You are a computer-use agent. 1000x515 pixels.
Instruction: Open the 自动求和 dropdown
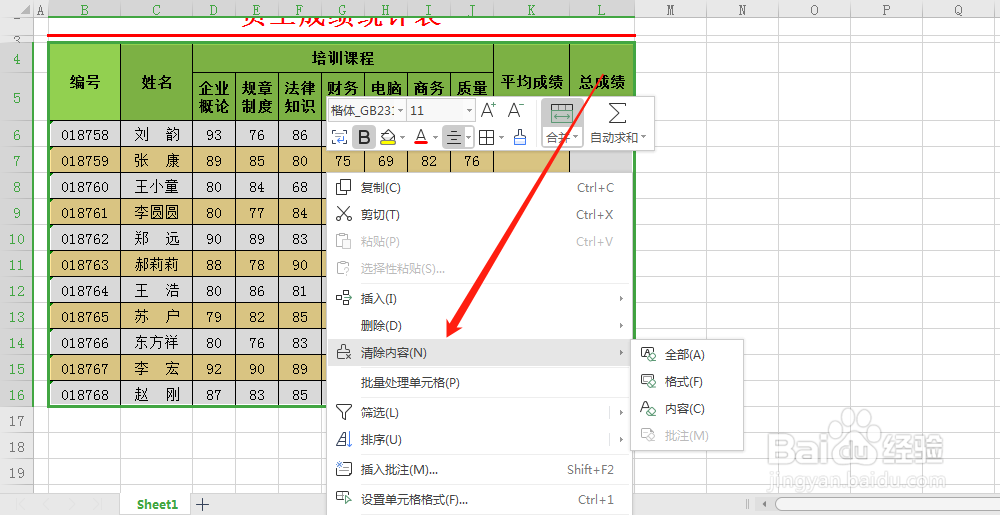click(617, 137)
